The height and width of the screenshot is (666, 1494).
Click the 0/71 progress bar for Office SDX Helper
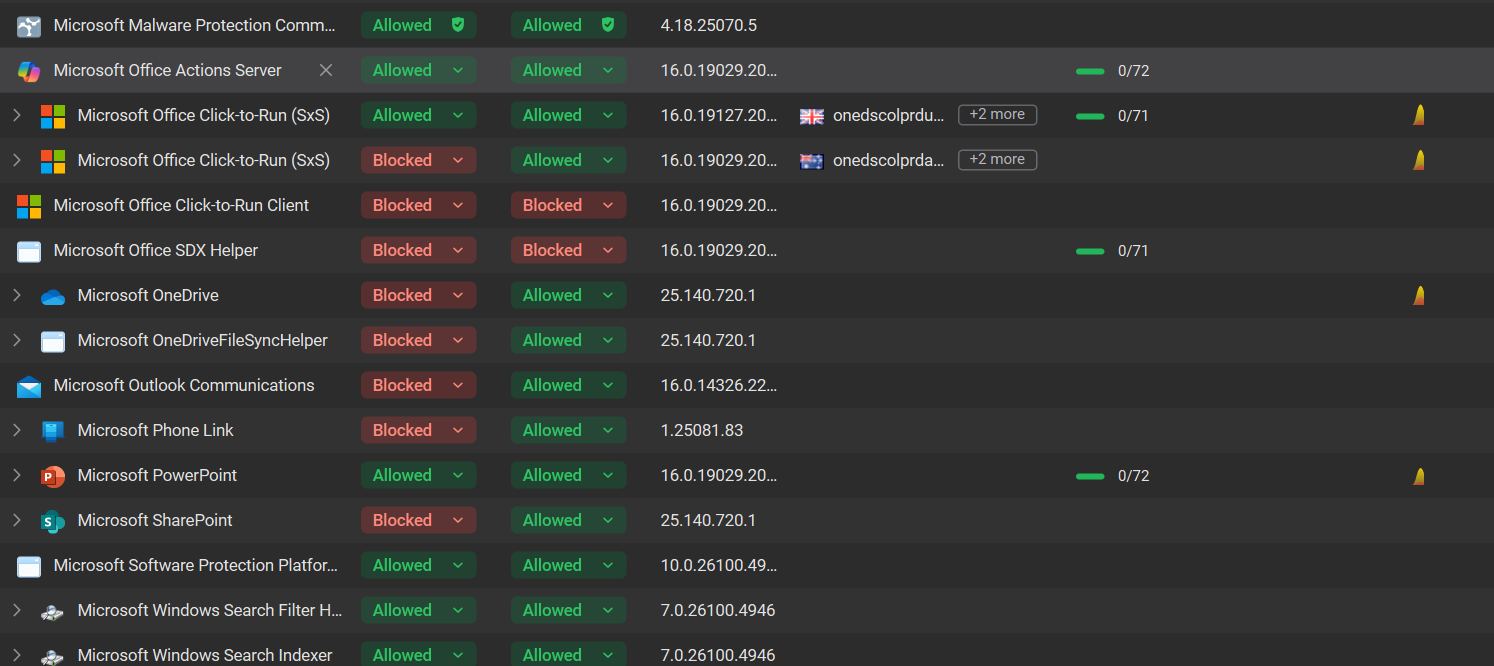tap(1090, 251)
